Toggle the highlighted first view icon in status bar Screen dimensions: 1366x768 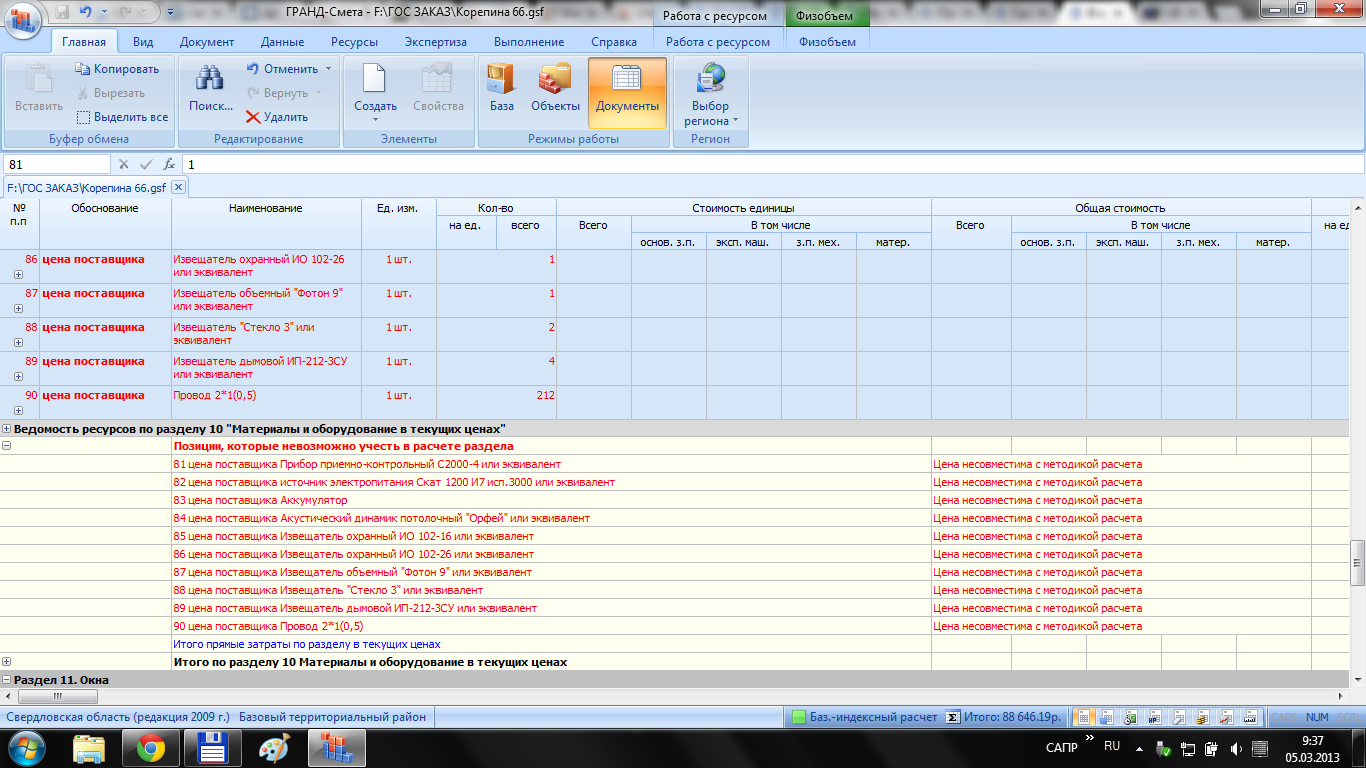tap(1082, 717)
